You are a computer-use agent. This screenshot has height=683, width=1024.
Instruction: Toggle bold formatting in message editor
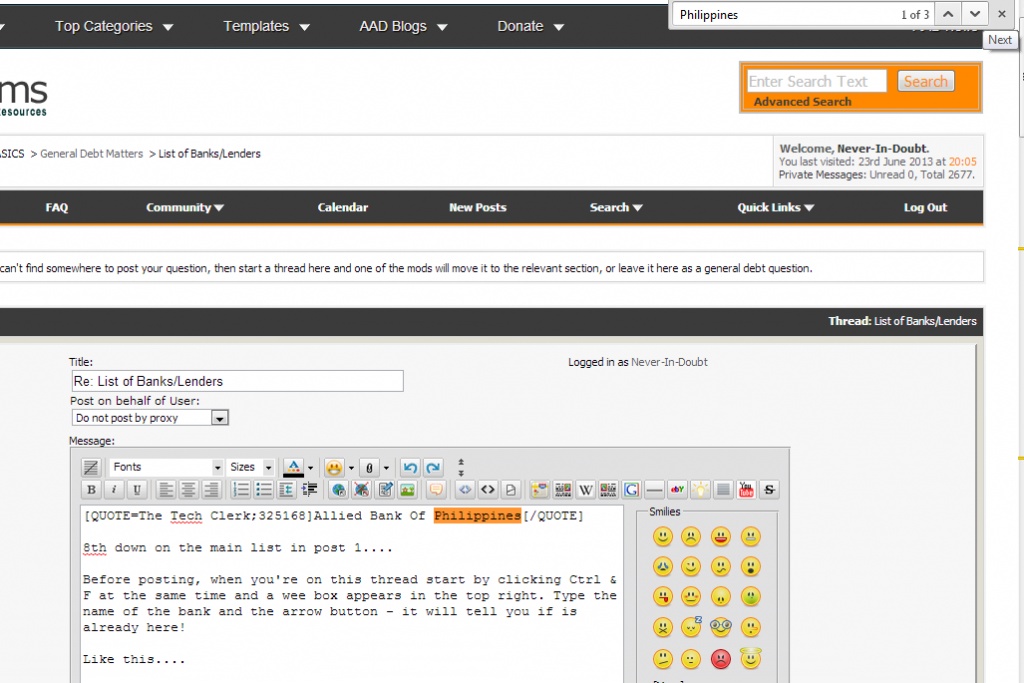click(x=91, y=490)
